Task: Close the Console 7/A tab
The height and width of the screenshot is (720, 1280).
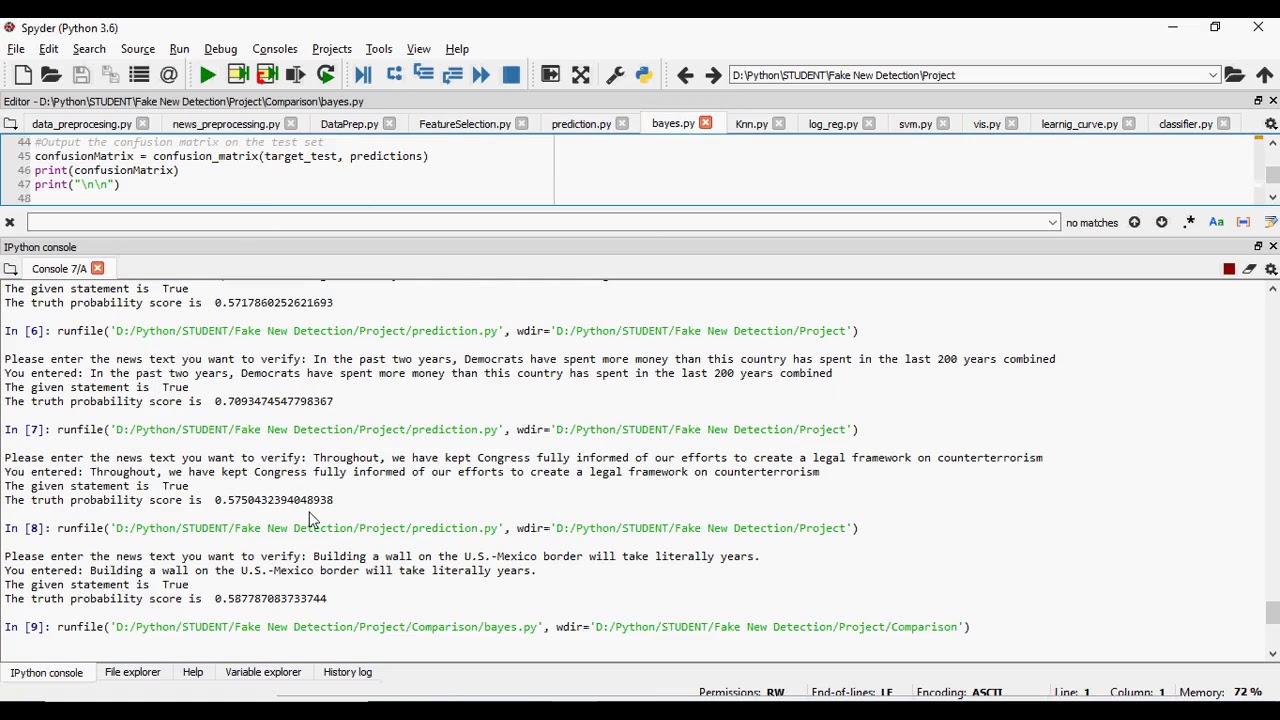Action: click(97, 268)
